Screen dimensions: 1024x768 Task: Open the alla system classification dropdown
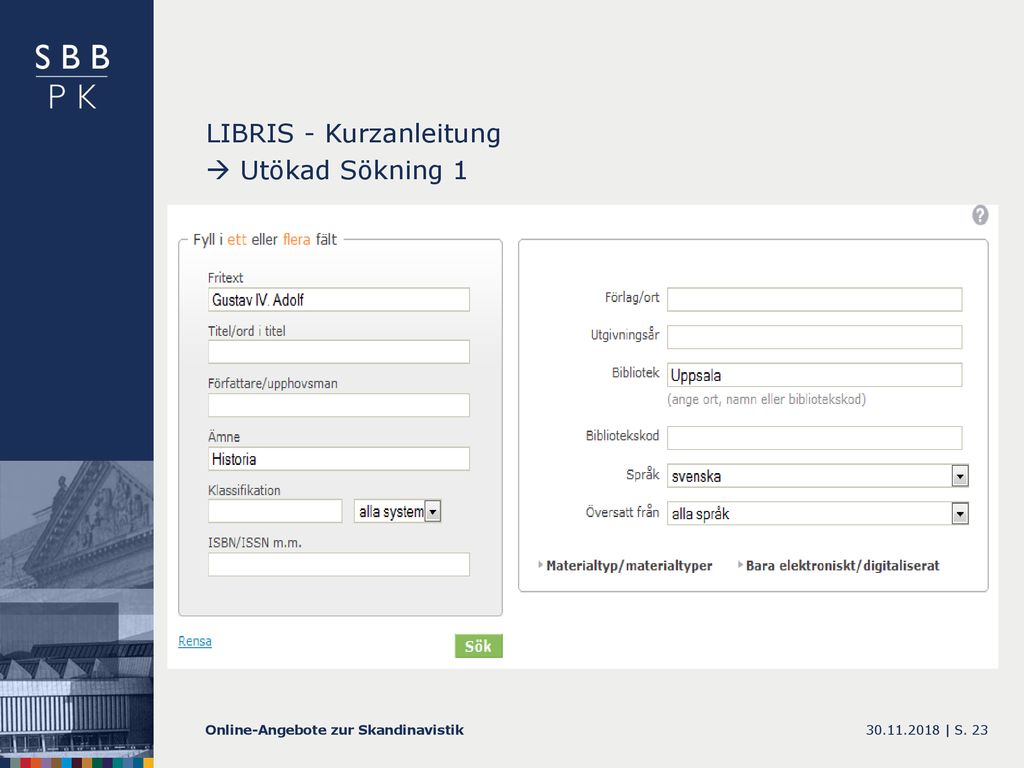pyautogui.click(x=398, y=511)
